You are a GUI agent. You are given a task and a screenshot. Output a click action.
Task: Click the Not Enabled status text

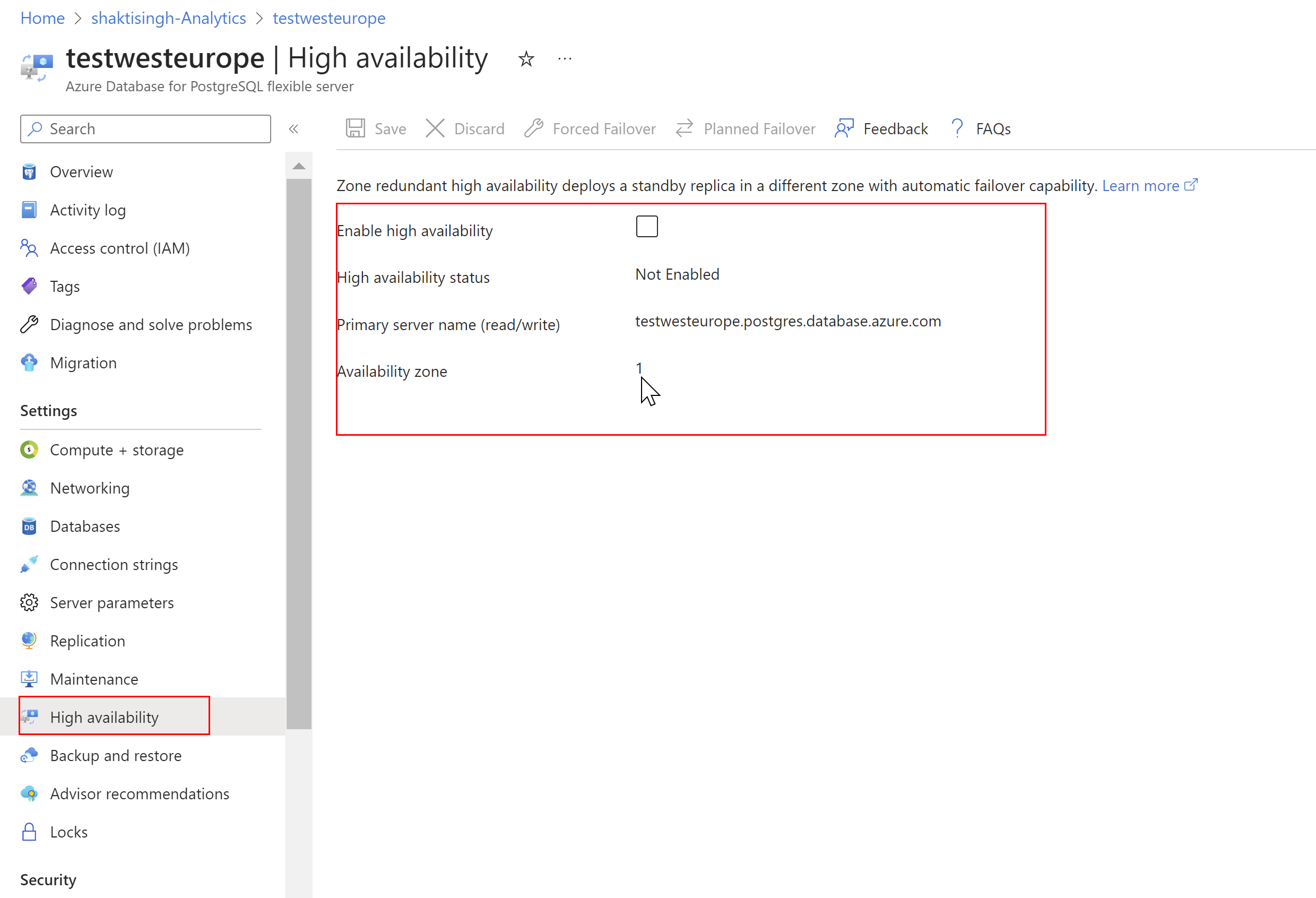(x=677, y=273)
